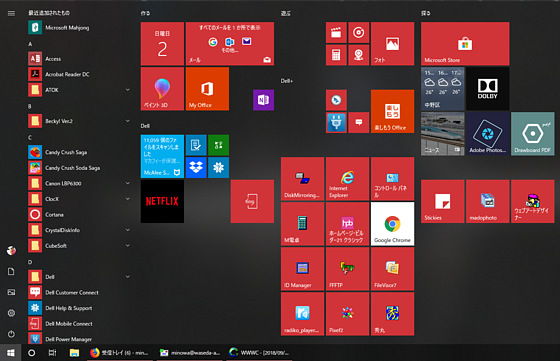
Task: Open the OneNote tile
Action: click(264, 100)
